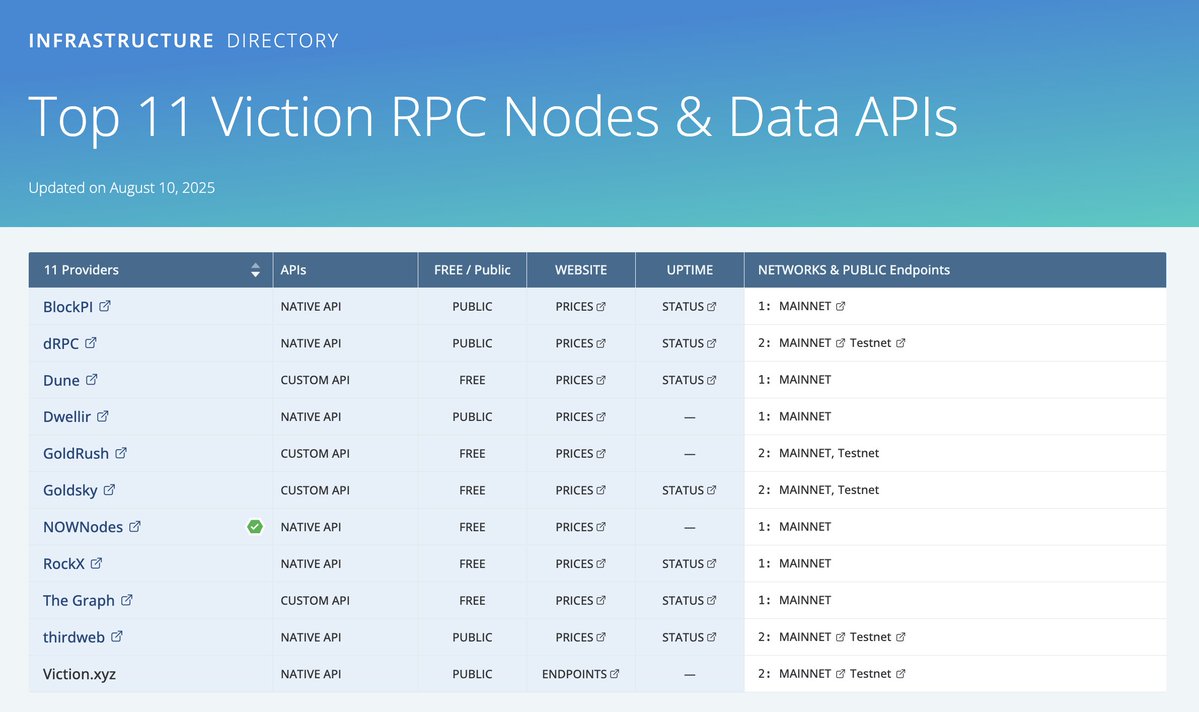1199x712 pixels.
Task: Click BlockPI PUBLIC cell
Action: click(x=472, y=307)
